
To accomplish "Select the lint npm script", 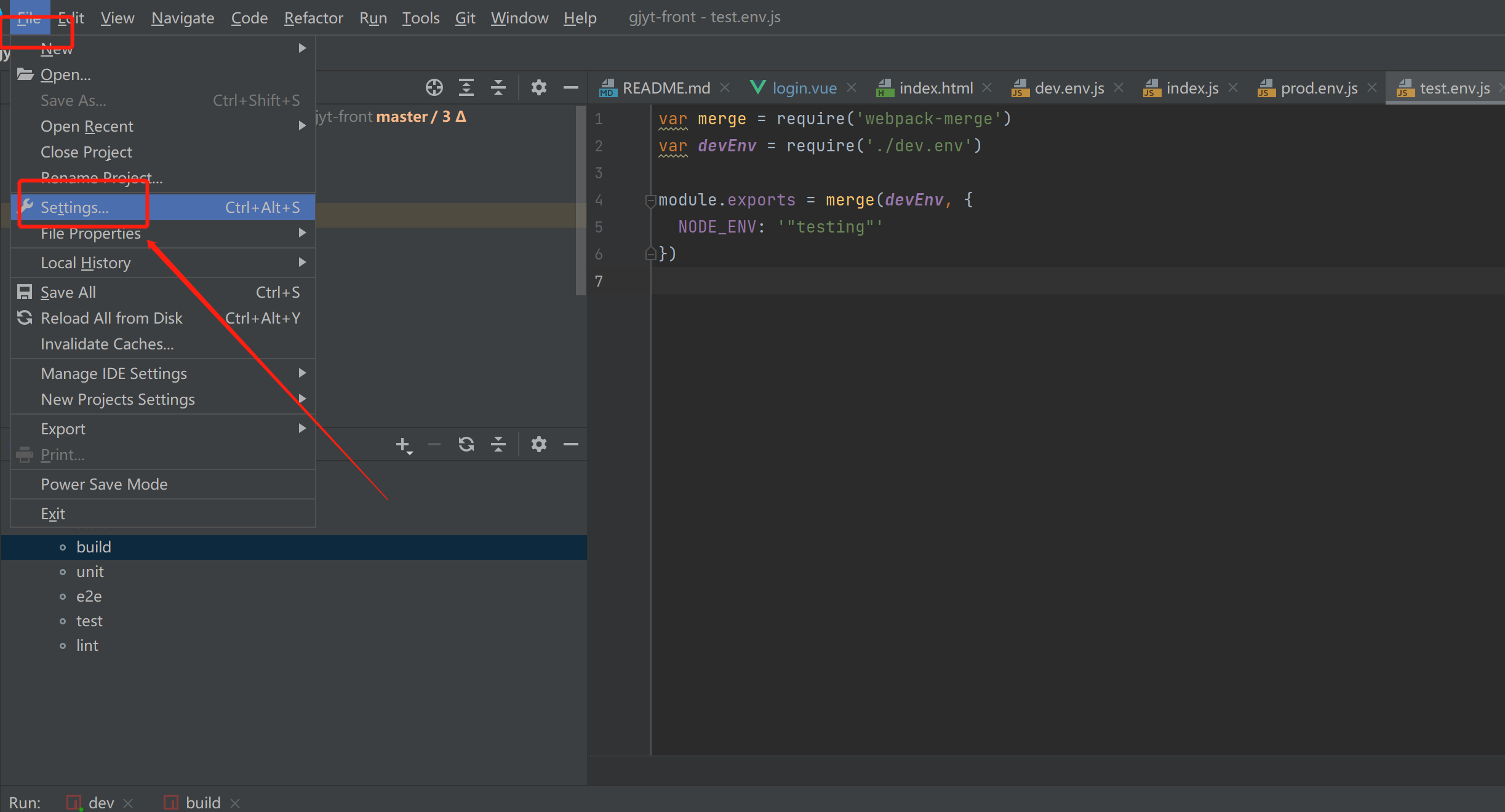I will pos(87,645).
